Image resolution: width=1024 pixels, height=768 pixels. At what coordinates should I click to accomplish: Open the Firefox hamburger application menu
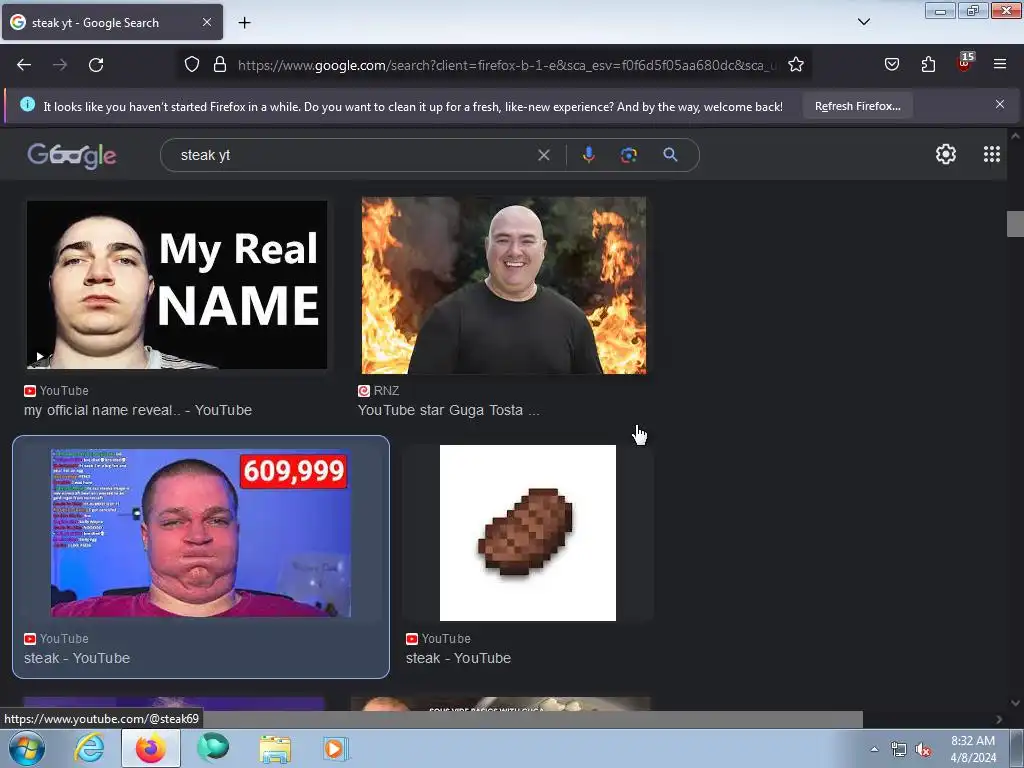point(1000,65)
